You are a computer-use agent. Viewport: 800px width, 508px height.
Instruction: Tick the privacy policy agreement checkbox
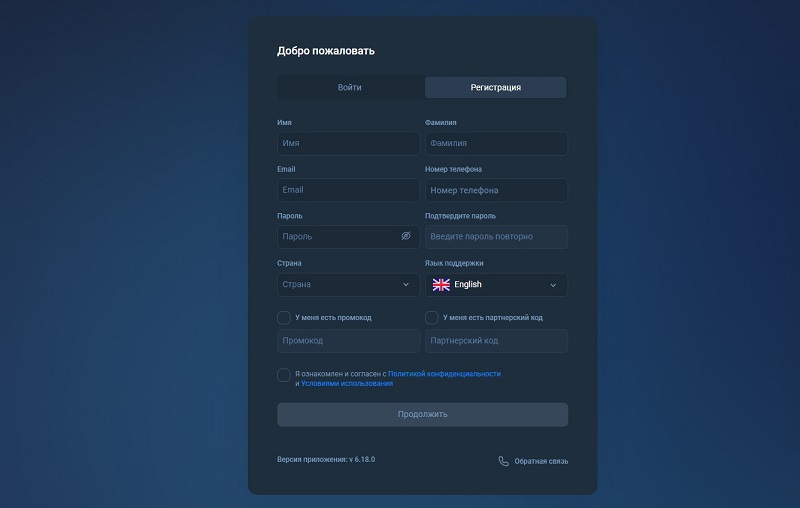coord(284,375)
